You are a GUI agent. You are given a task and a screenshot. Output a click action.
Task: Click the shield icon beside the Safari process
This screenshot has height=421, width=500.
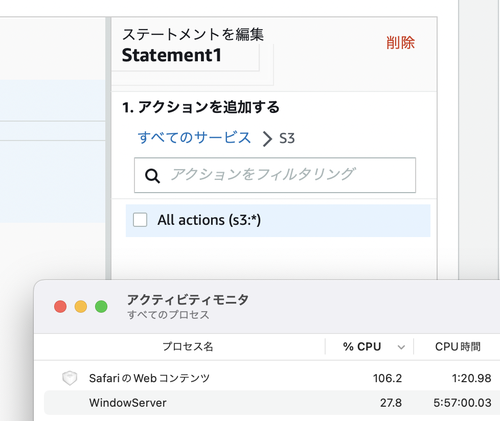click(69, 378)
